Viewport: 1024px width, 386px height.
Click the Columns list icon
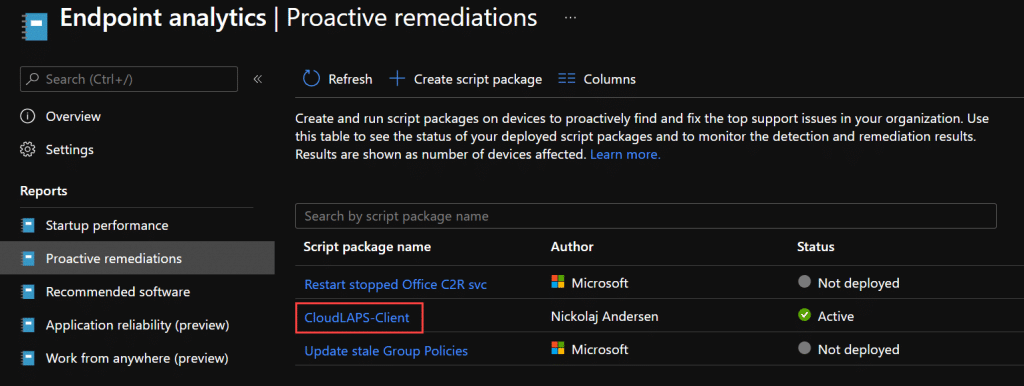566,79
